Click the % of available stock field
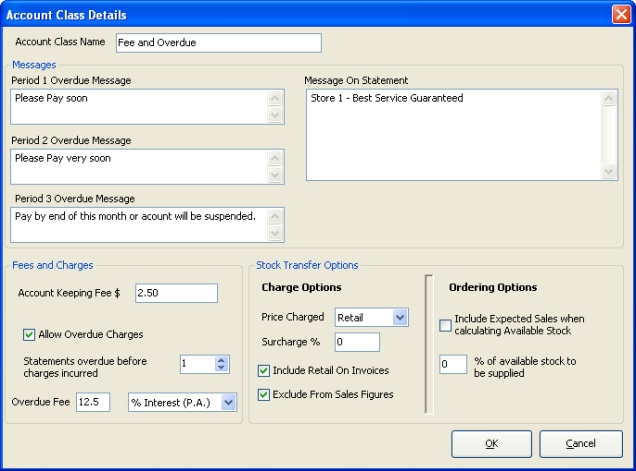This screenshot has width=636, height=471. pos(453,365)
